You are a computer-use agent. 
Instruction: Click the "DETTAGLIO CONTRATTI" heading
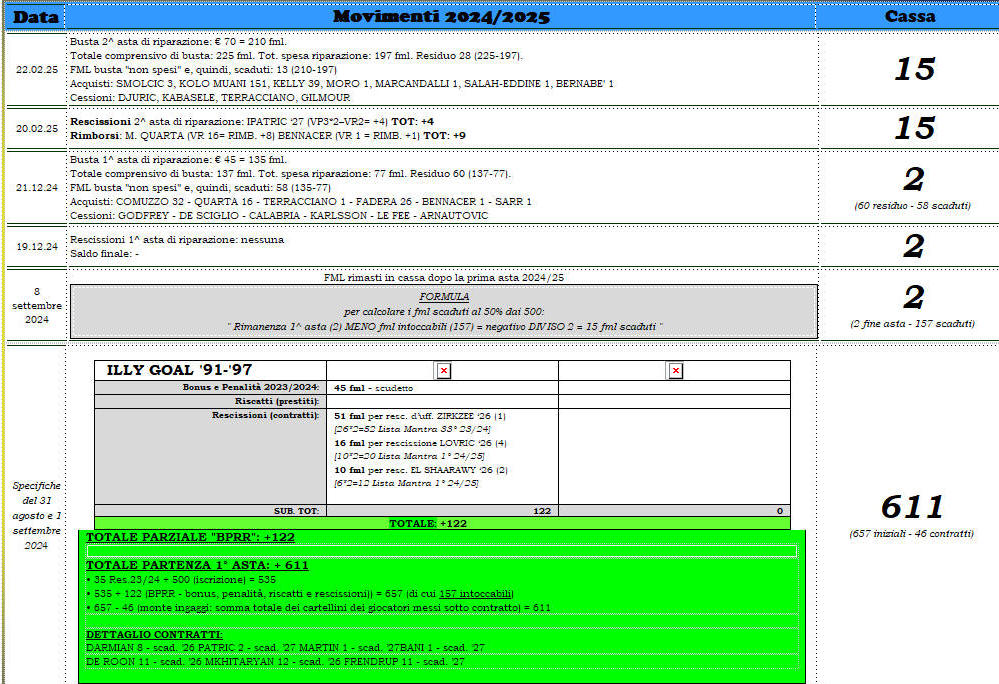153,634
